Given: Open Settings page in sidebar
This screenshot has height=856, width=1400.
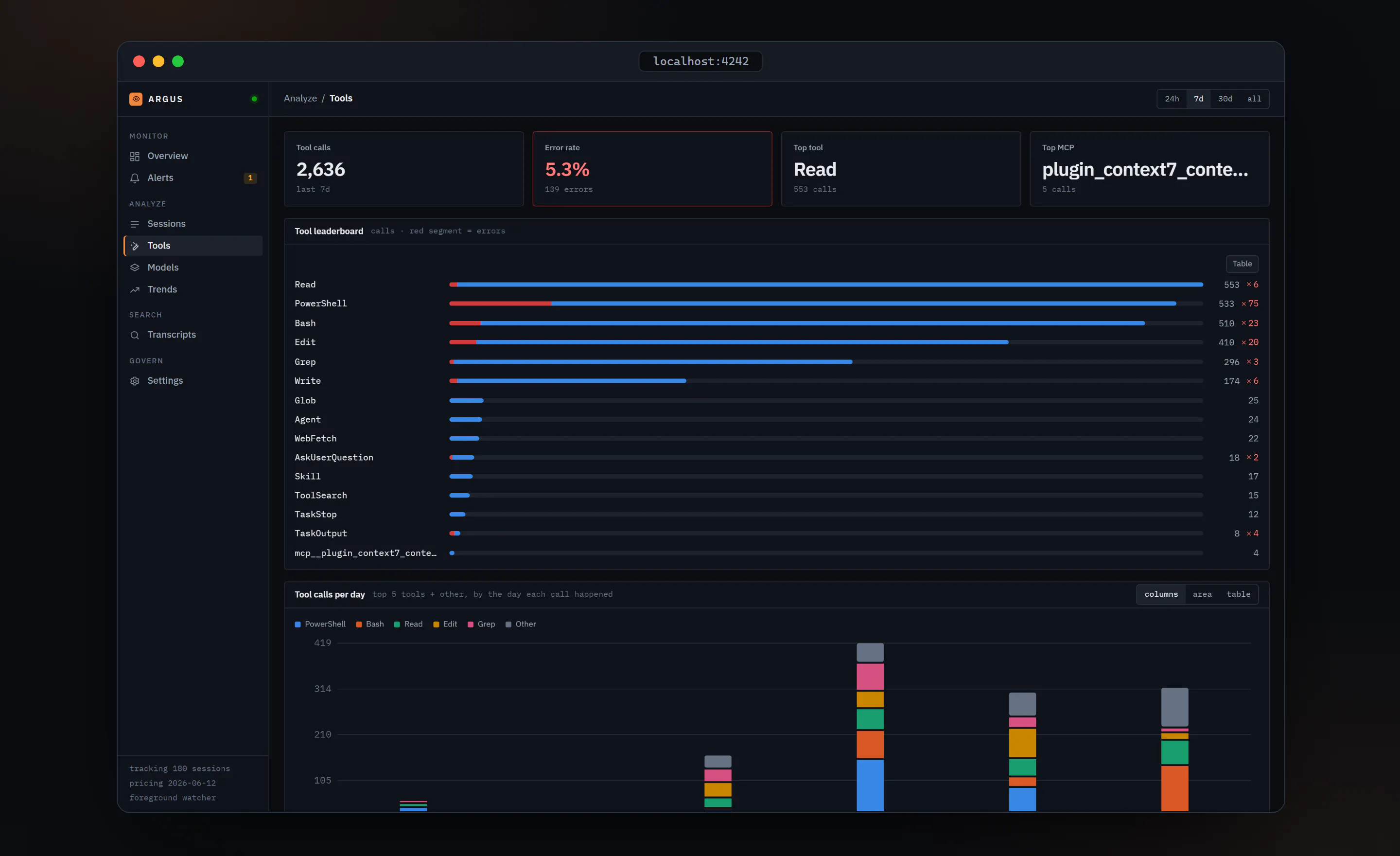Looking at the screenshot, I should tap(193, 381).
